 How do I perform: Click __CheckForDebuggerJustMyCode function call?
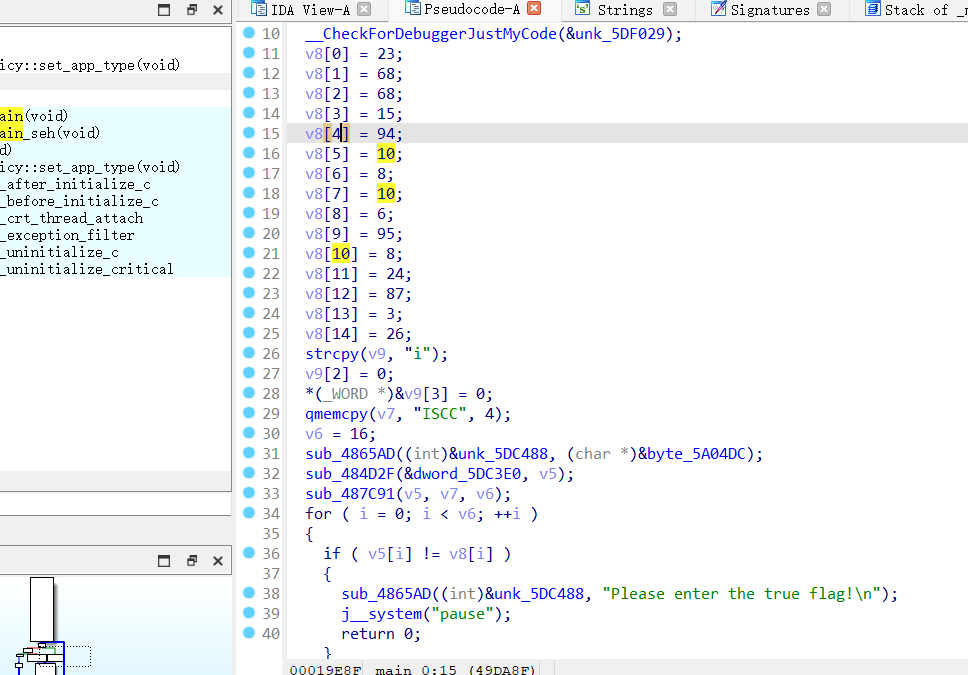(431, 34)
